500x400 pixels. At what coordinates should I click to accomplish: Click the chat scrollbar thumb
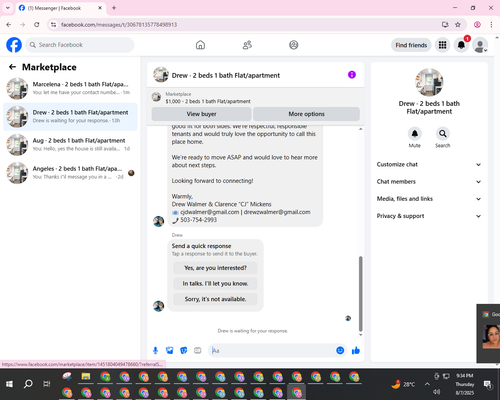360,293
